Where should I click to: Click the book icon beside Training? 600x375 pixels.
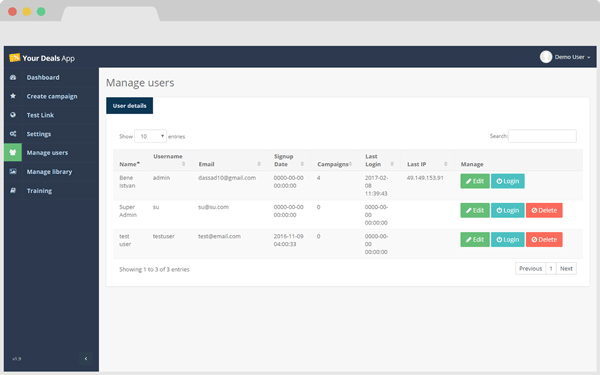13,190
